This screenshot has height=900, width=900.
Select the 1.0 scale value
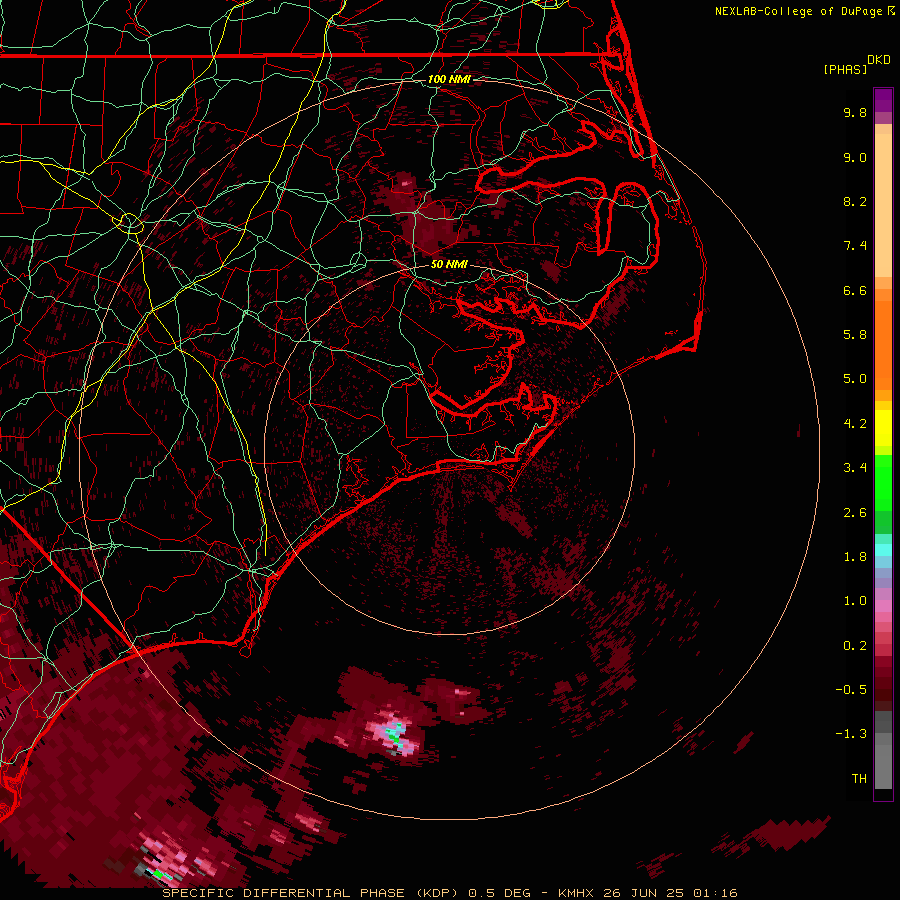(x=855, y=601)
